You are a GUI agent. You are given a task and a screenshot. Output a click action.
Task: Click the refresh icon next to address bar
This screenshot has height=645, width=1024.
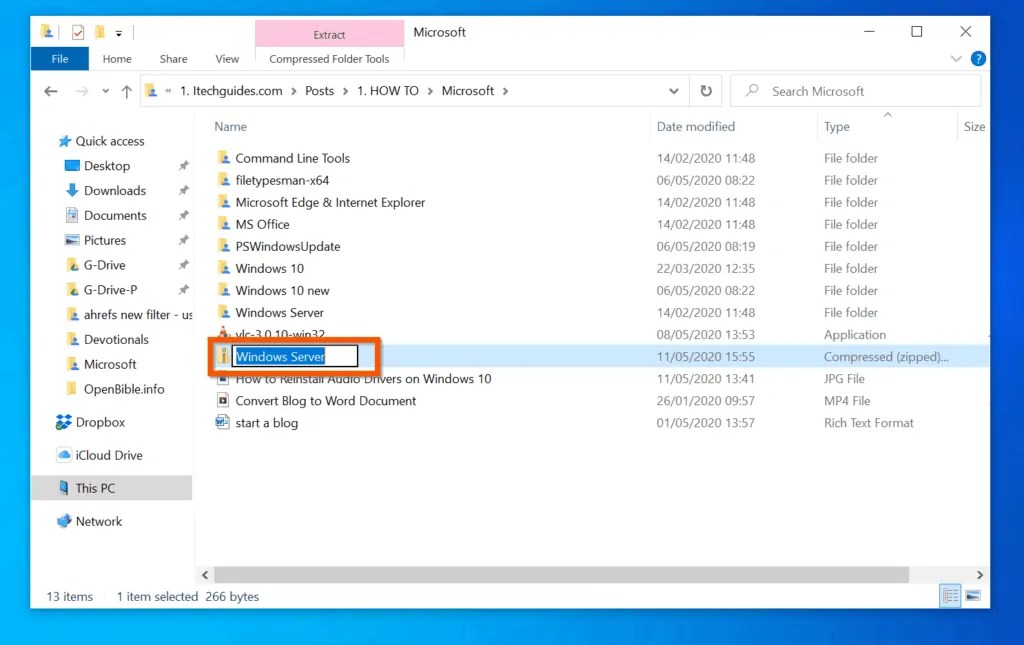706,90
